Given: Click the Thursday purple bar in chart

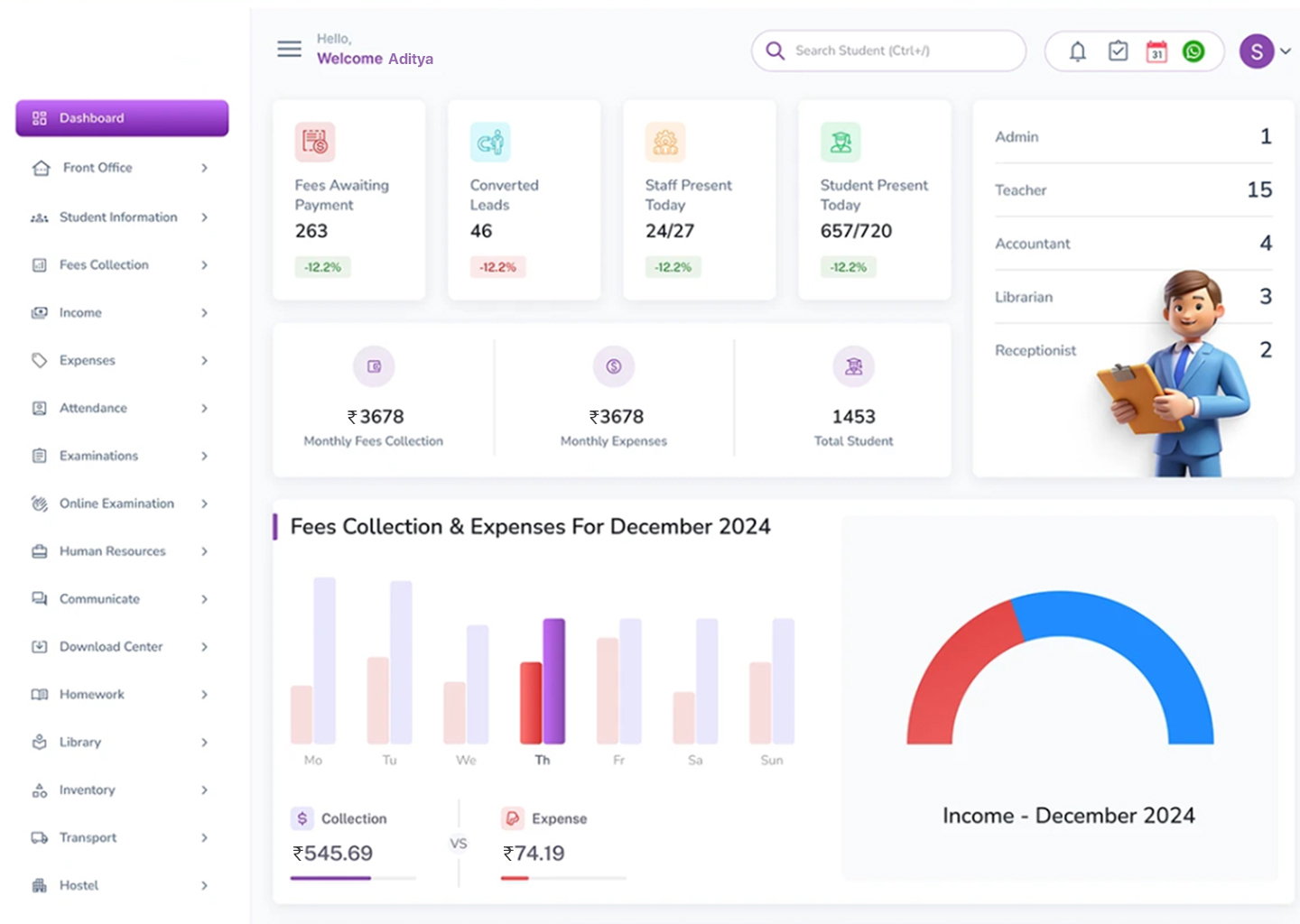Looking at the screenshot, I should click(x=553, y=680).
